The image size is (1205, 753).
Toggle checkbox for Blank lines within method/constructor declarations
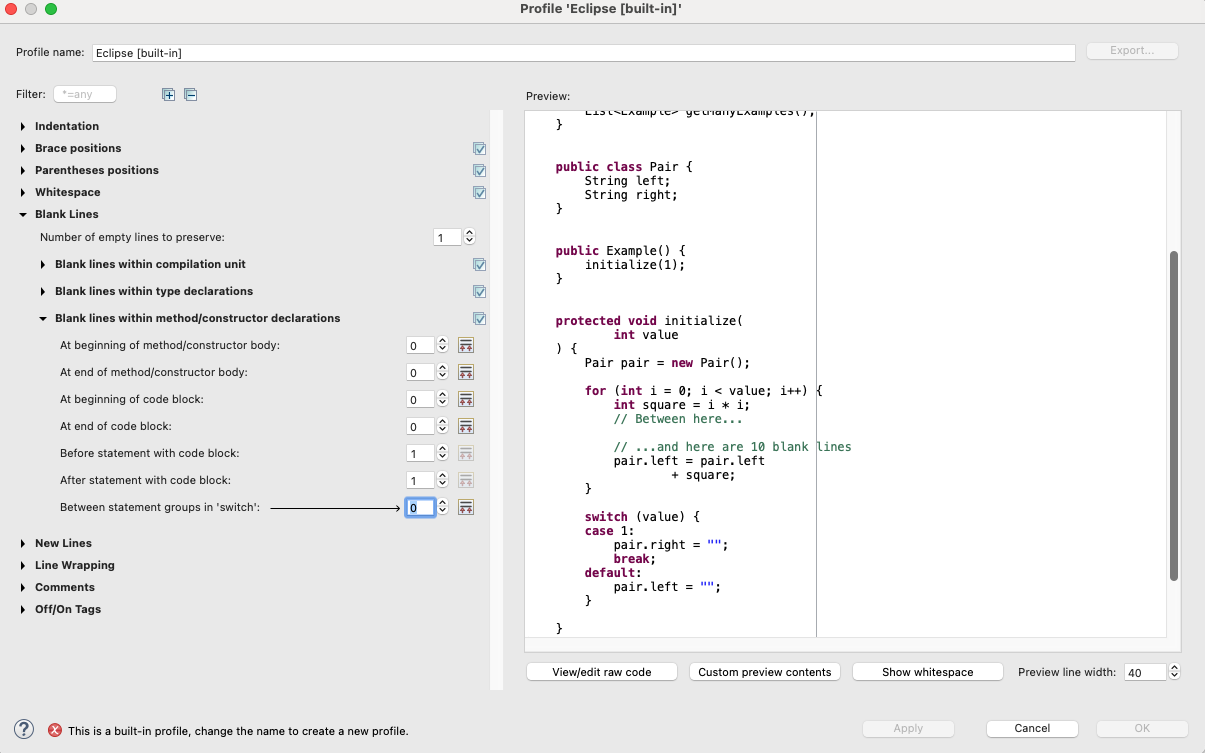tap(480, 318)
